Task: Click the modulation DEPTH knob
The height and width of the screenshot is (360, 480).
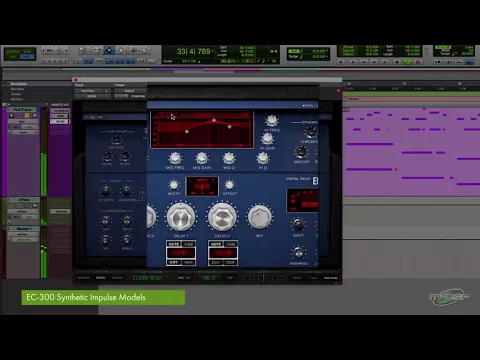Action: (127, 221)
